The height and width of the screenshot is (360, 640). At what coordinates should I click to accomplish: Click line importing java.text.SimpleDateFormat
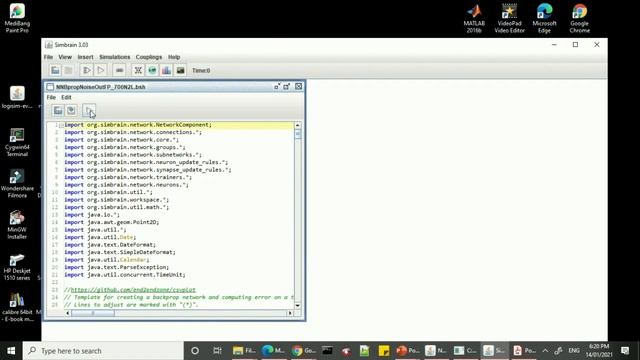tap(120, 252)
